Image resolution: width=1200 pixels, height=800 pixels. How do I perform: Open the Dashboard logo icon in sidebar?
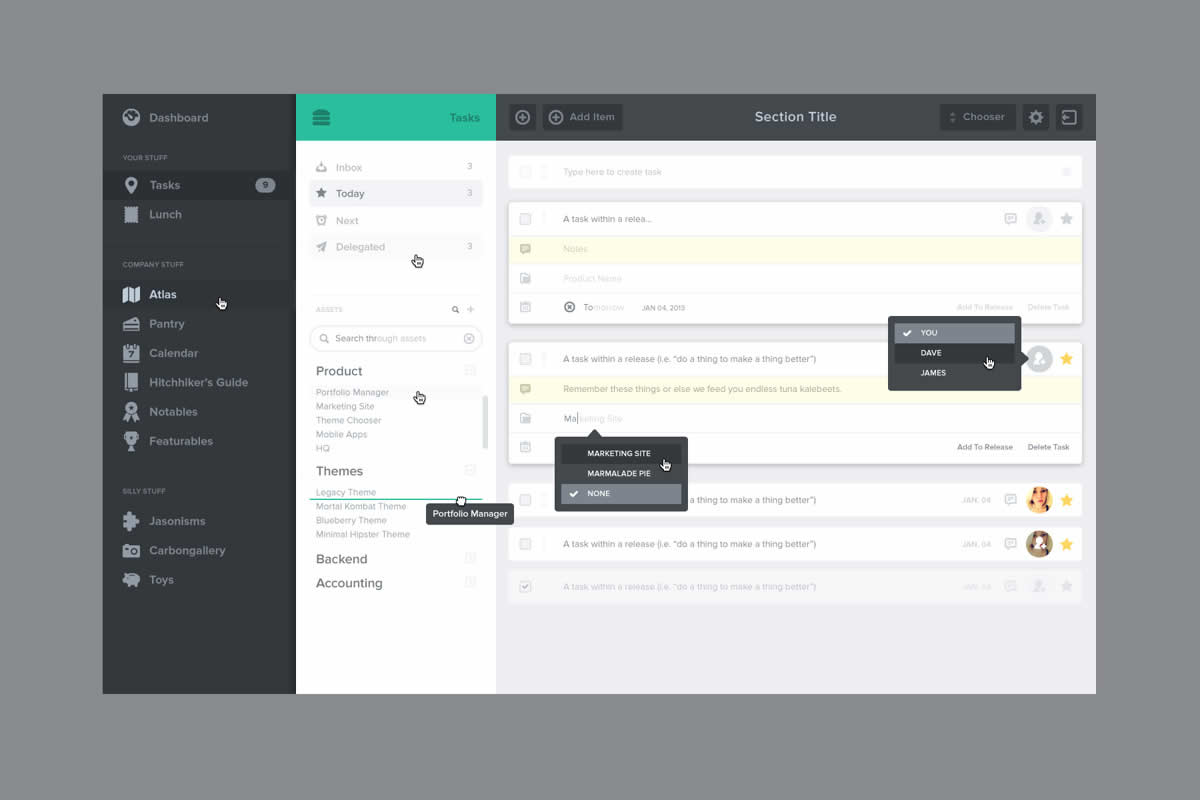131,117
